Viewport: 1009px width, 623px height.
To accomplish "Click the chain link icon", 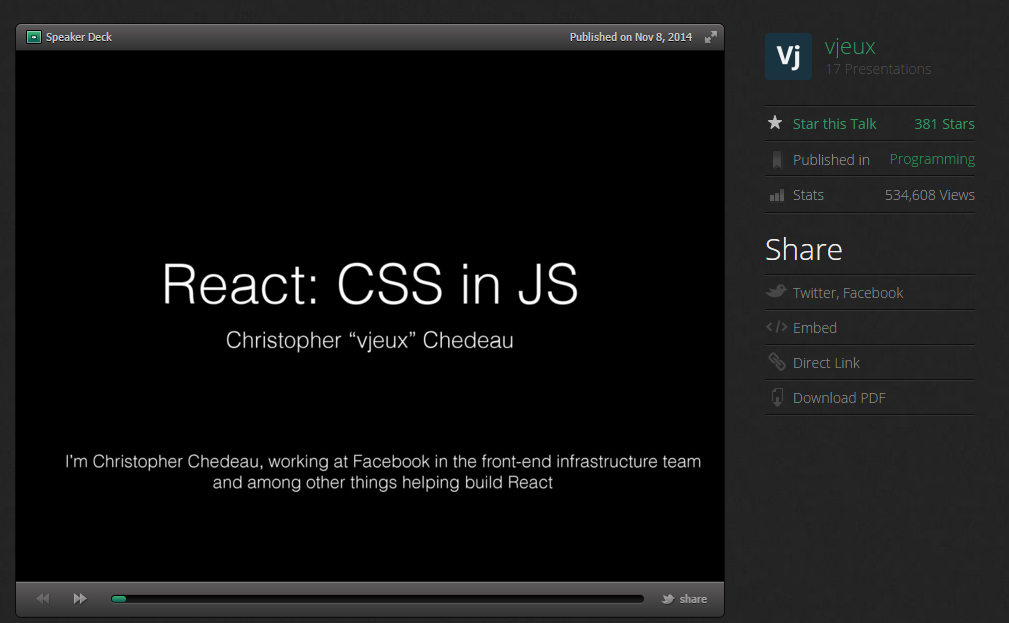I will click(x=777, y=362).
